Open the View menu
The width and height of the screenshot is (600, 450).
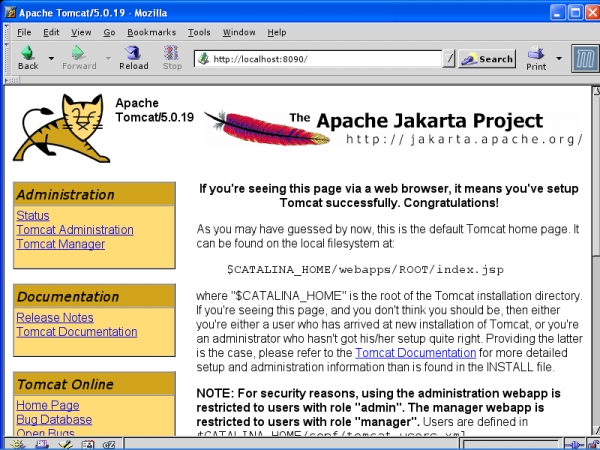(x=81, y=33)
